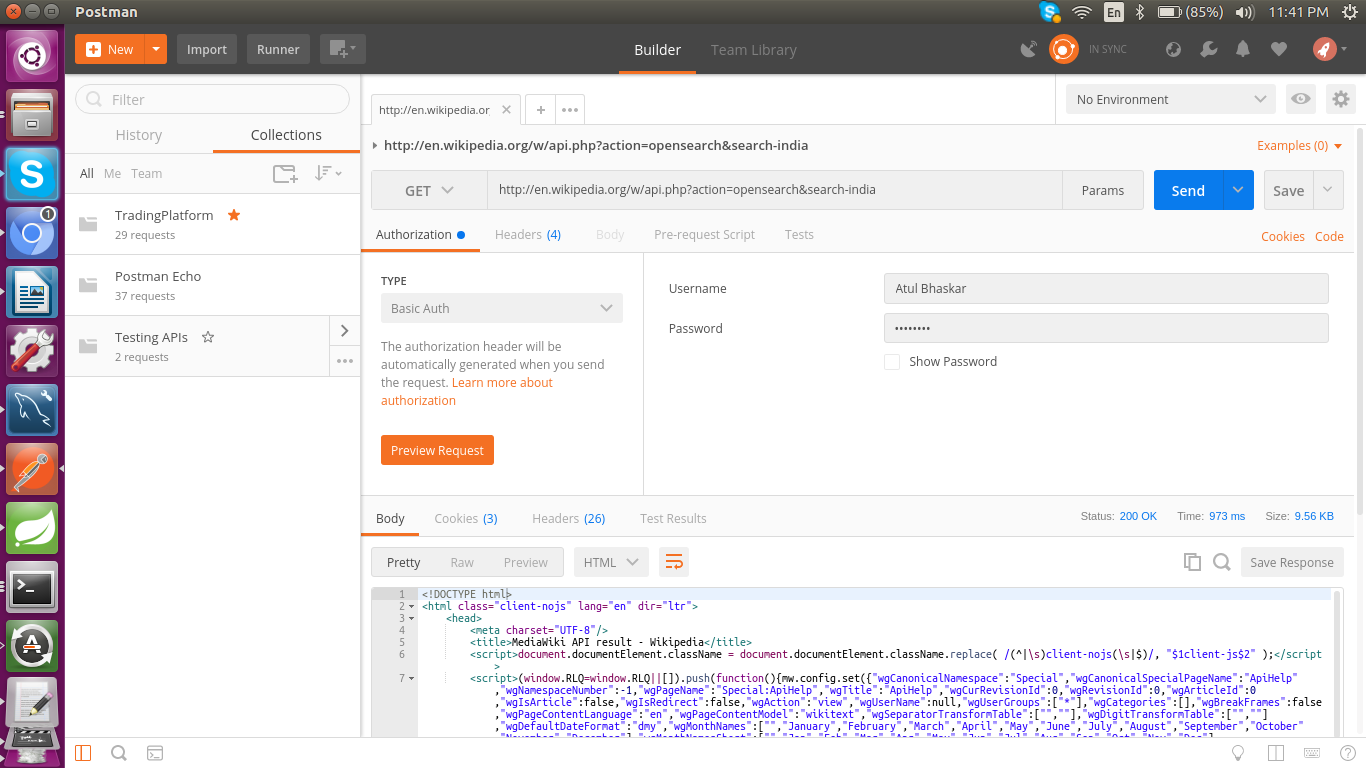The width and height of the screenshot is (1366, 768).
Task: Close the en.wikipedia.org request tab
Action: click(507, 110)
